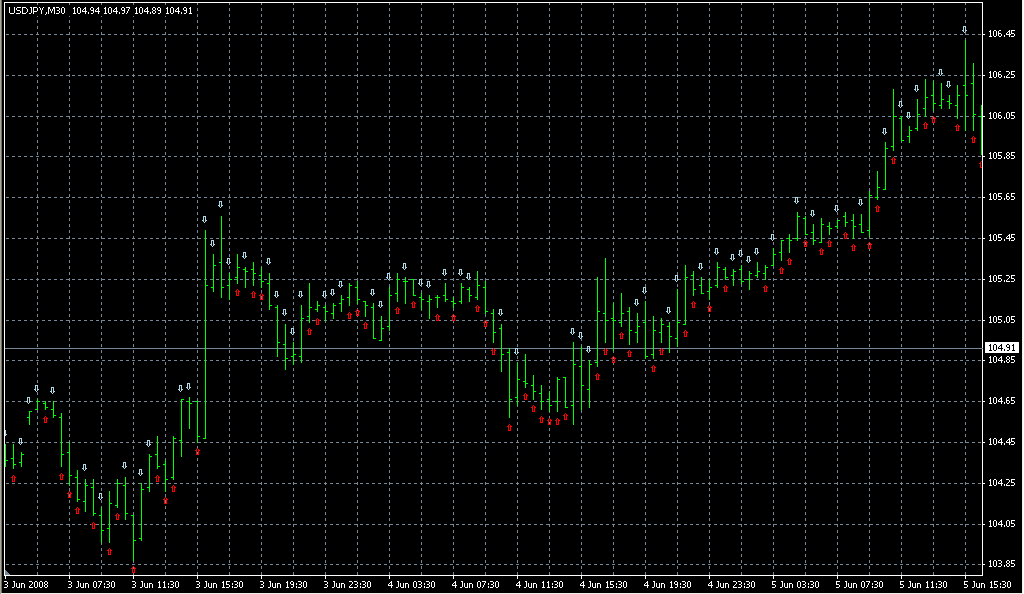Click the USDJPY,M30 chart title text
The height and width of the screenshot is (594, 1024).
[x=35, y=11]
